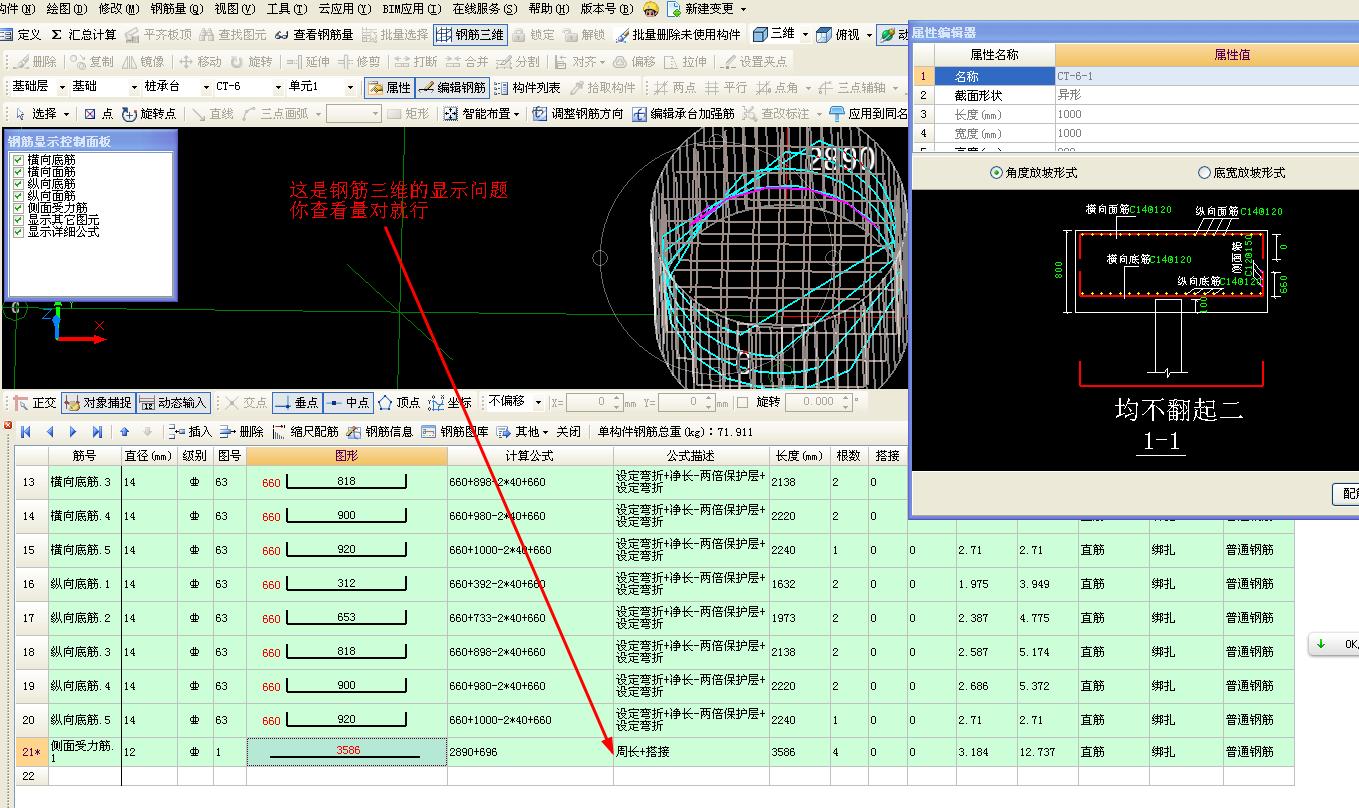Select the 名称 value cell CT-6-1
The width and height of the screenshot is (1359, 808).
click(x=1207, y=76)
